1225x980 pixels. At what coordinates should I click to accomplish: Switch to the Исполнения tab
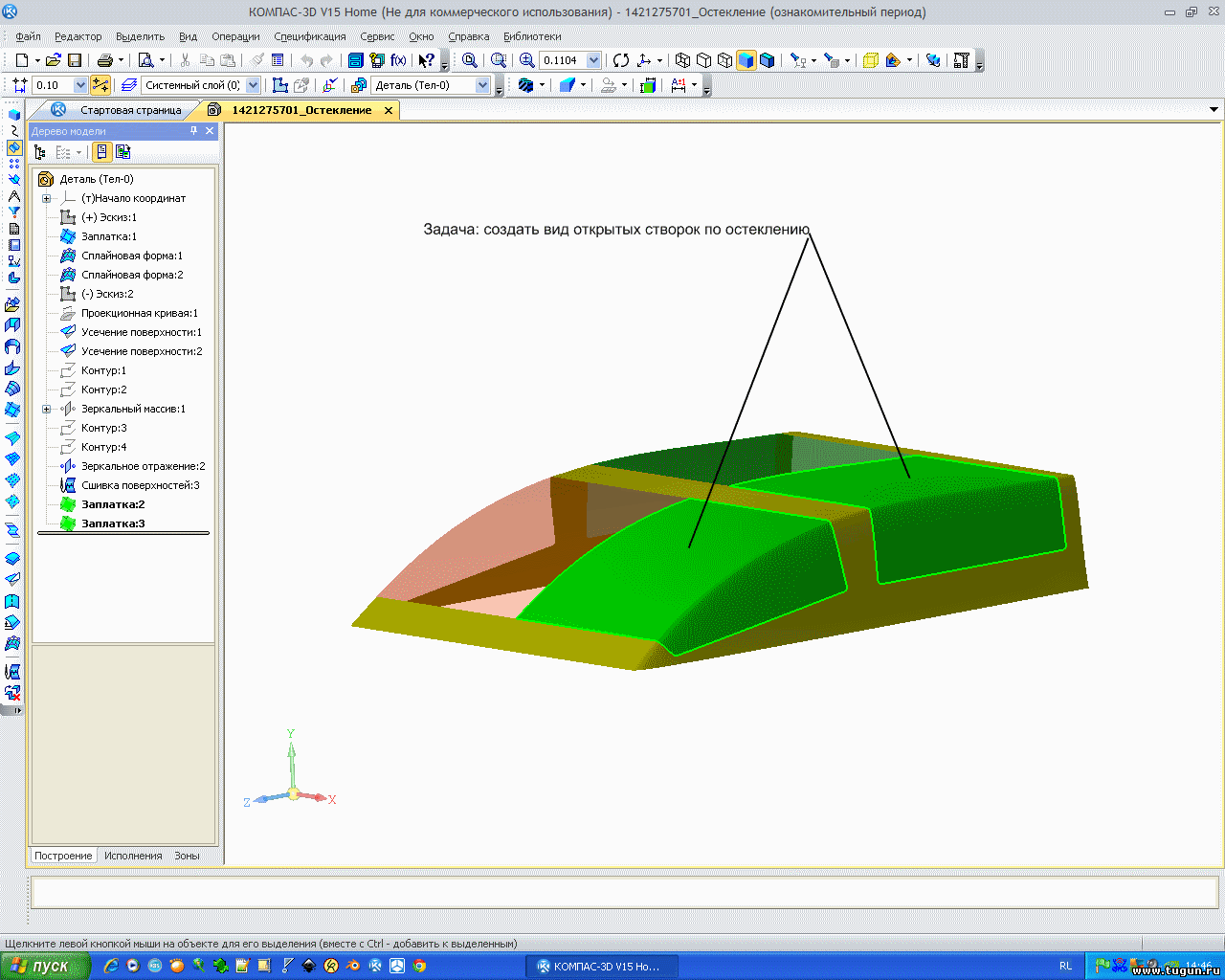pos(133,856)
